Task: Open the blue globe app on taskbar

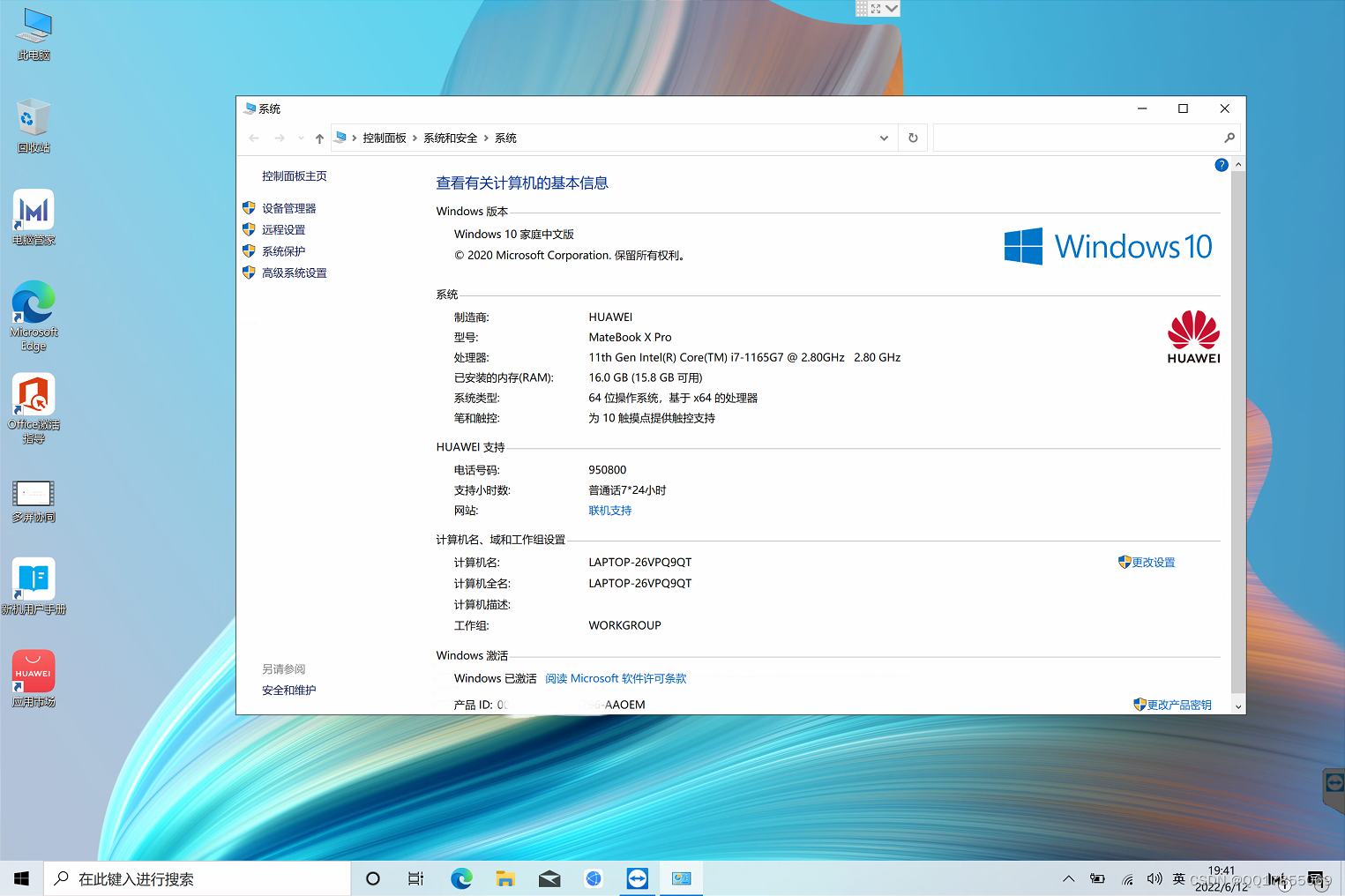Action: tap(594, 878)
